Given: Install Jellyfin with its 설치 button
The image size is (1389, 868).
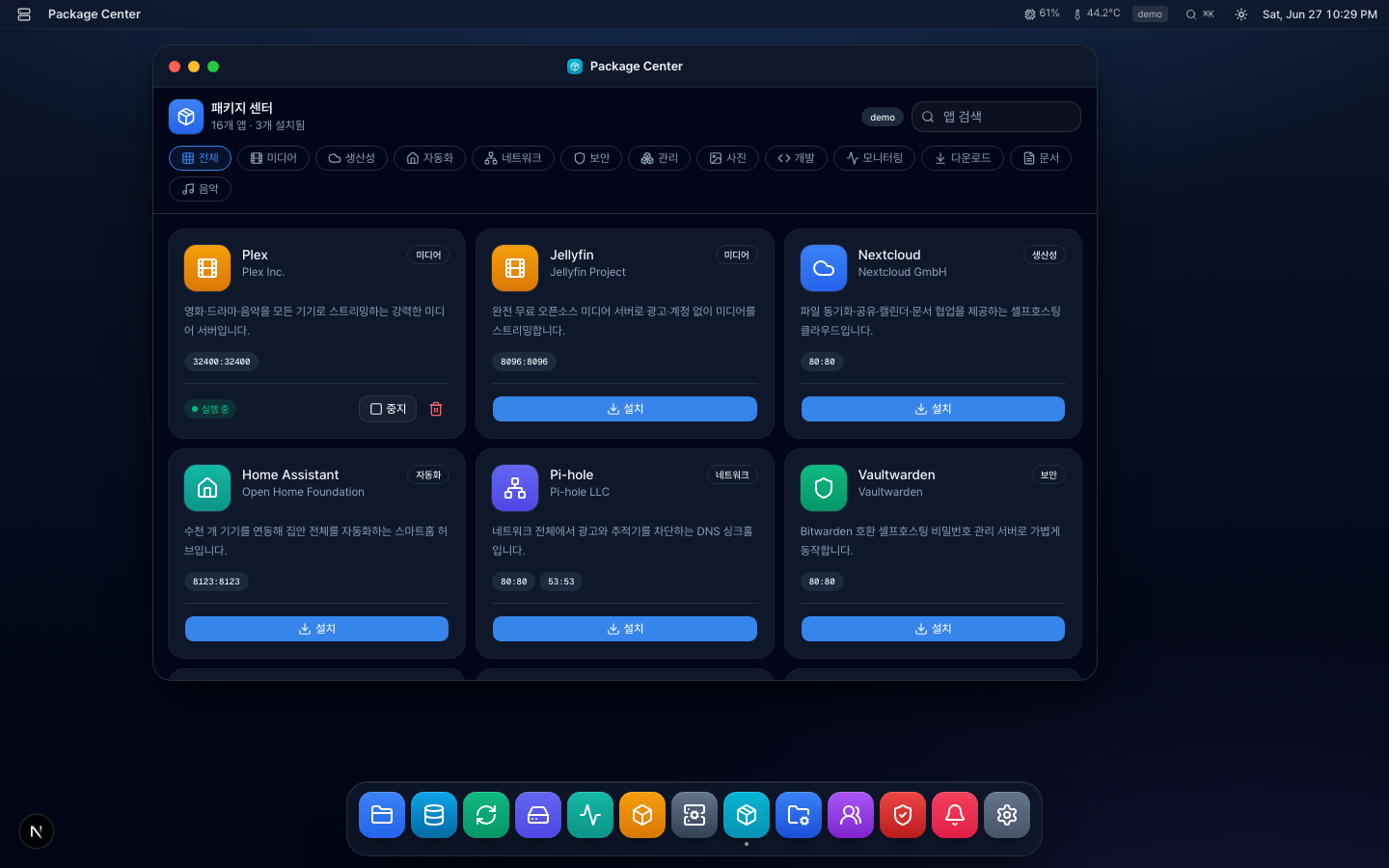Looking at the screenshot, I should click(625, 409).
